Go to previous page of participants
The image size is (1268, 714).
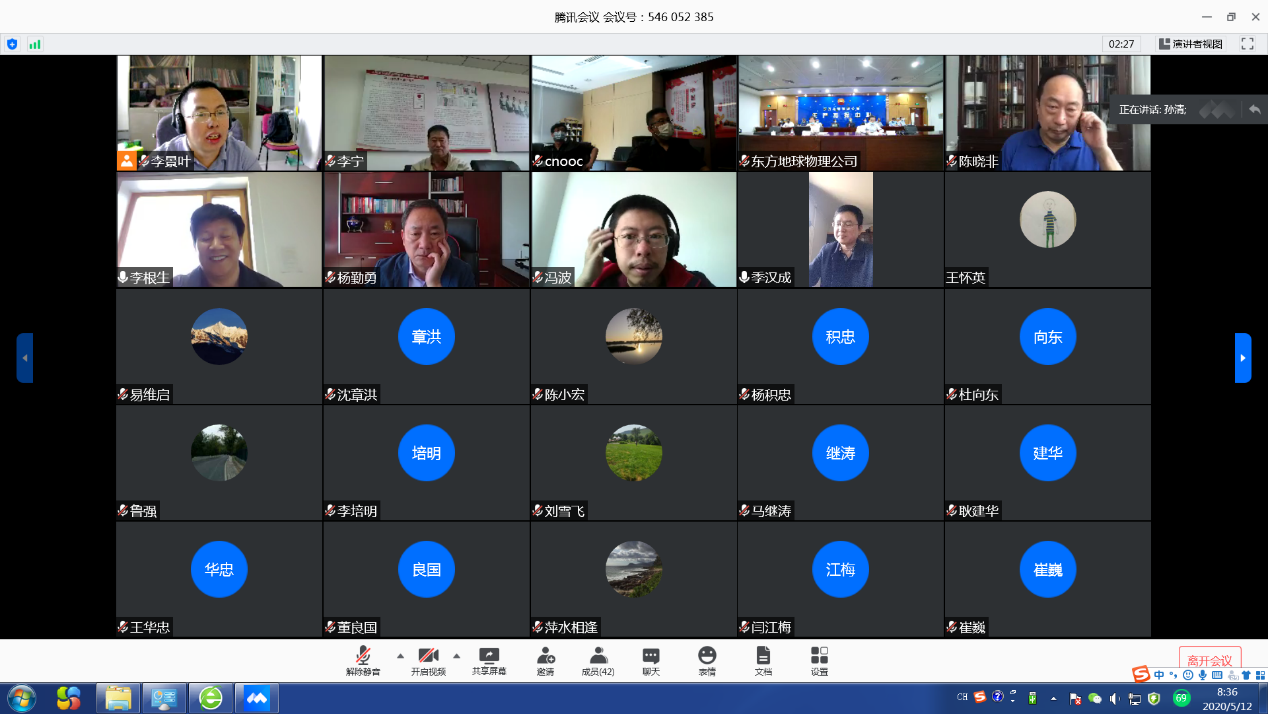point(25,358)
